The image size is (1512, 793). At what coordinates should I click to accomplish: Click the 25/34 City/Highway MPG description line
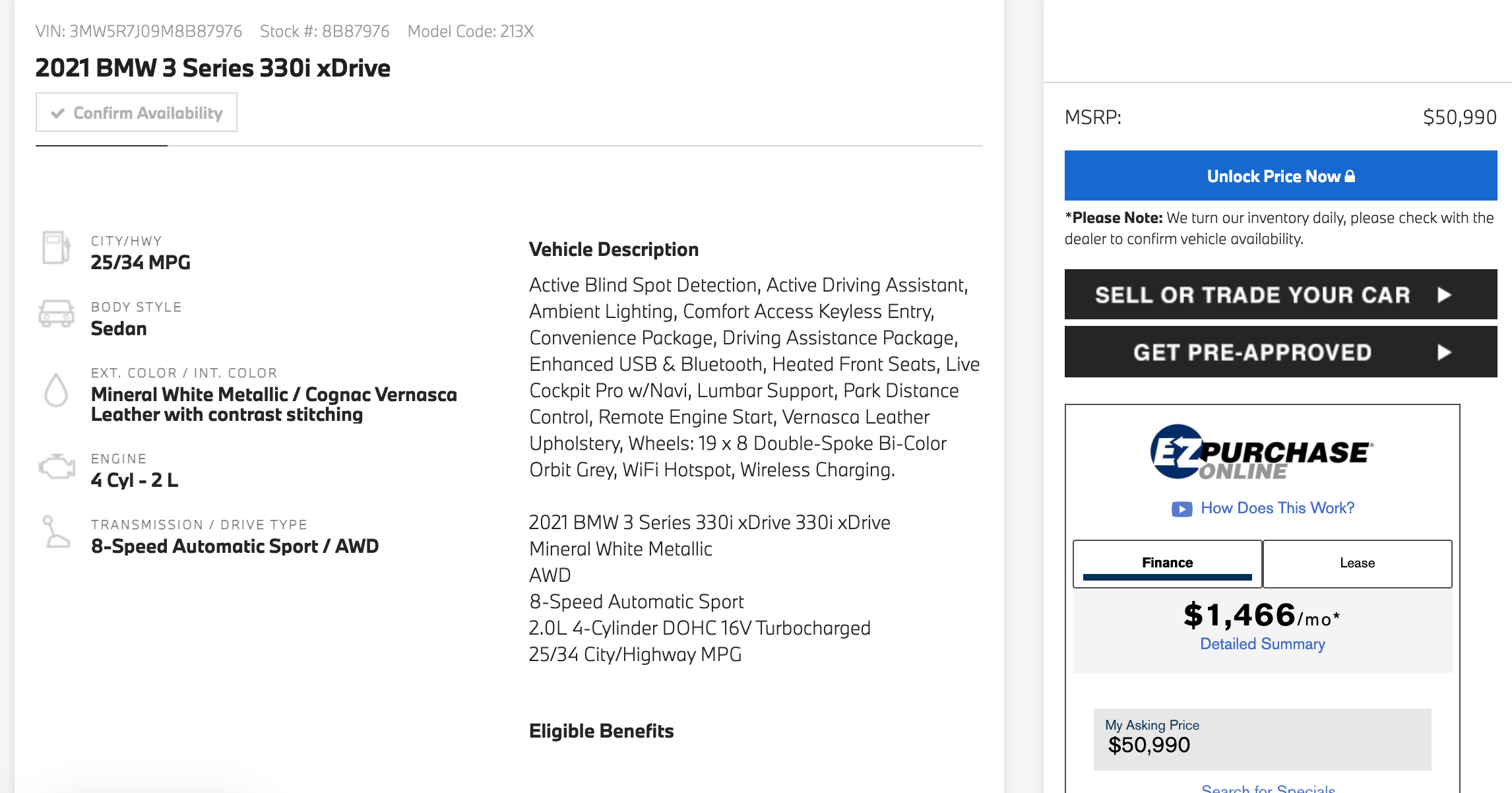(635, 654)
